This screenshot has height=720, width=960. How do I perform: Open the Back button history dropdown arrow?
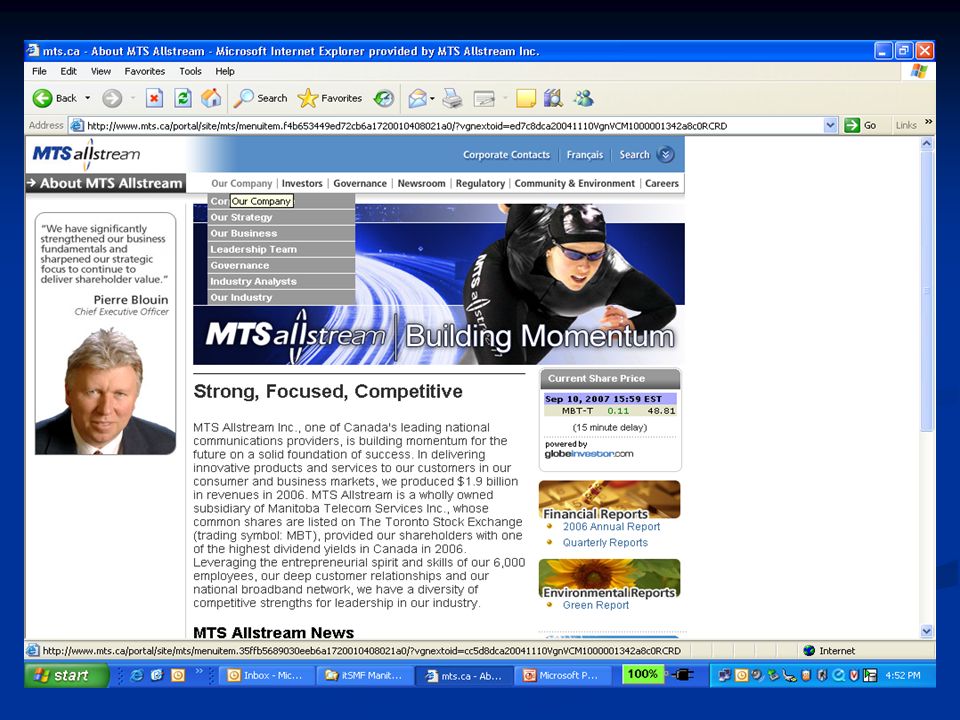88,98
